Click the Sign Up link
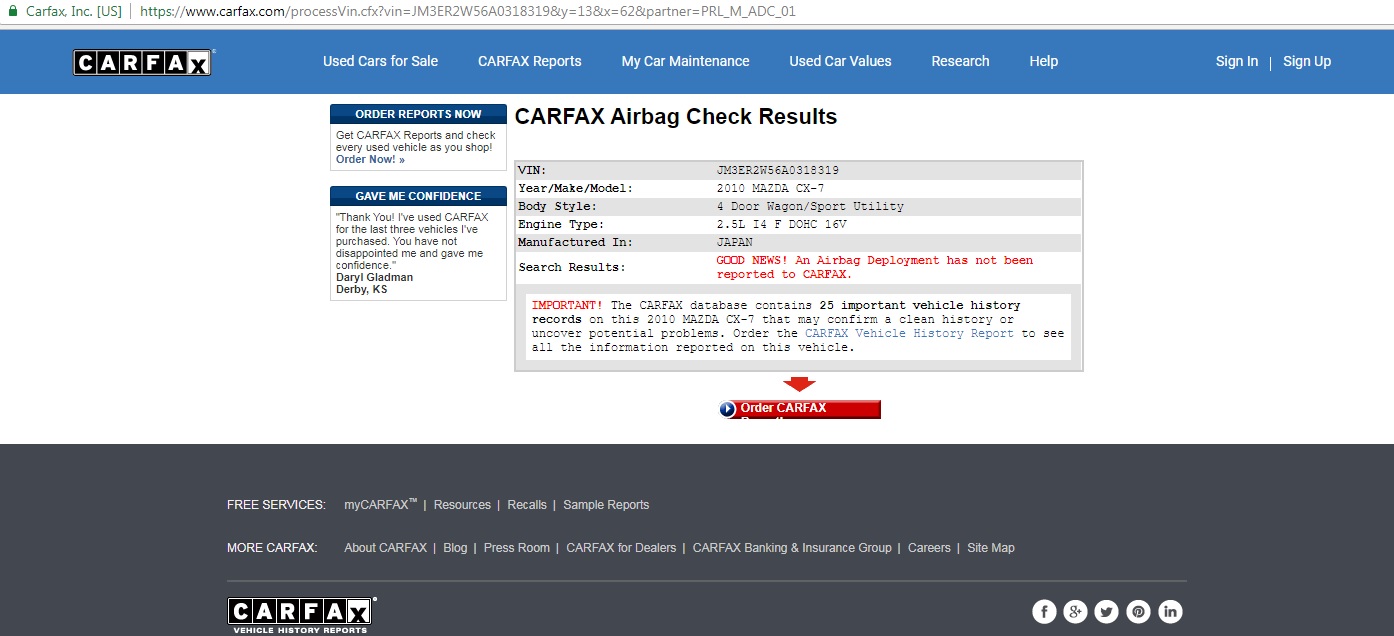Viewport: 1394px width, 636px height. [1307, 61]
